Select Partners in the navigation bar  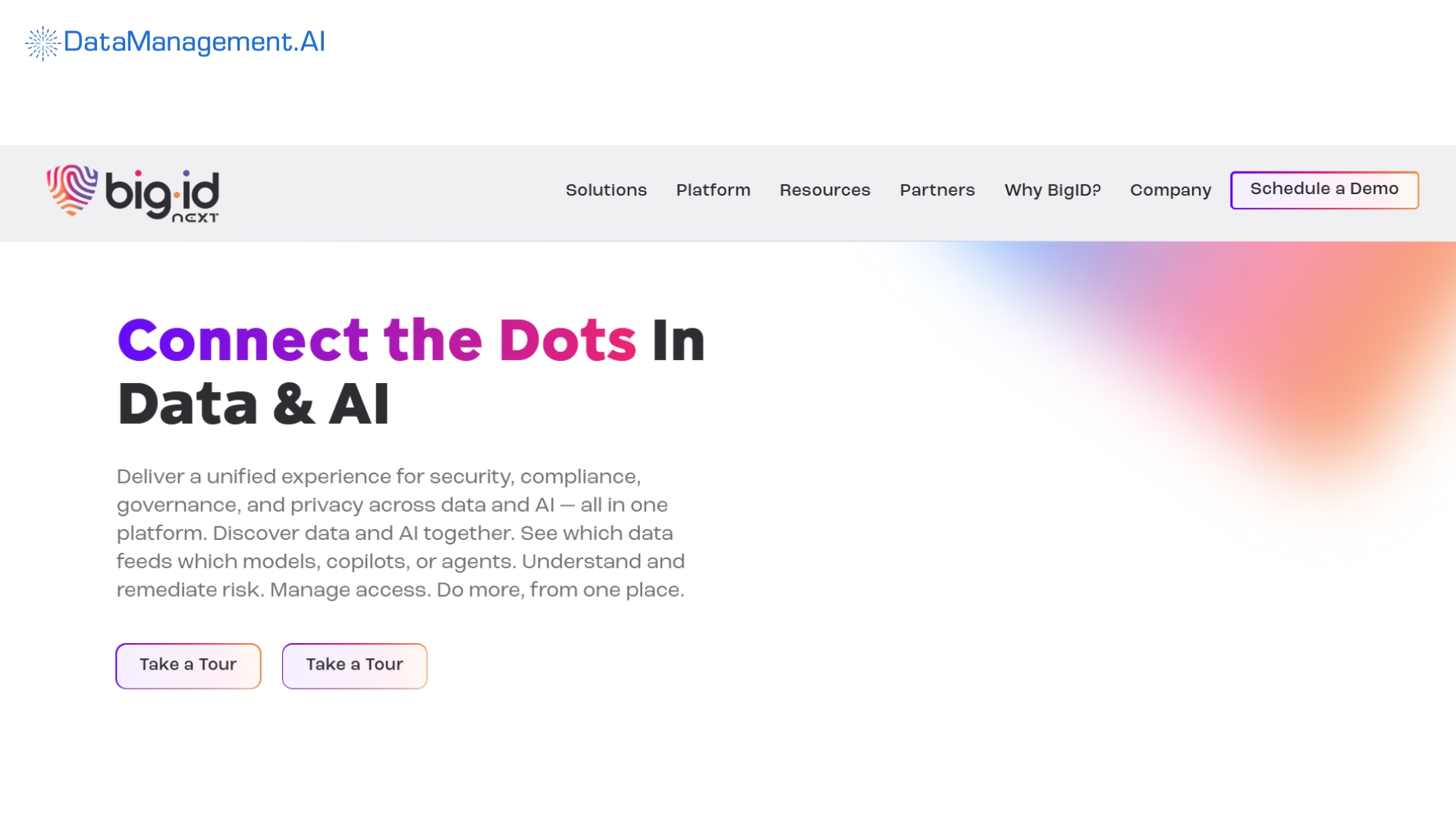pyautogui.click(x=937, y=190)
